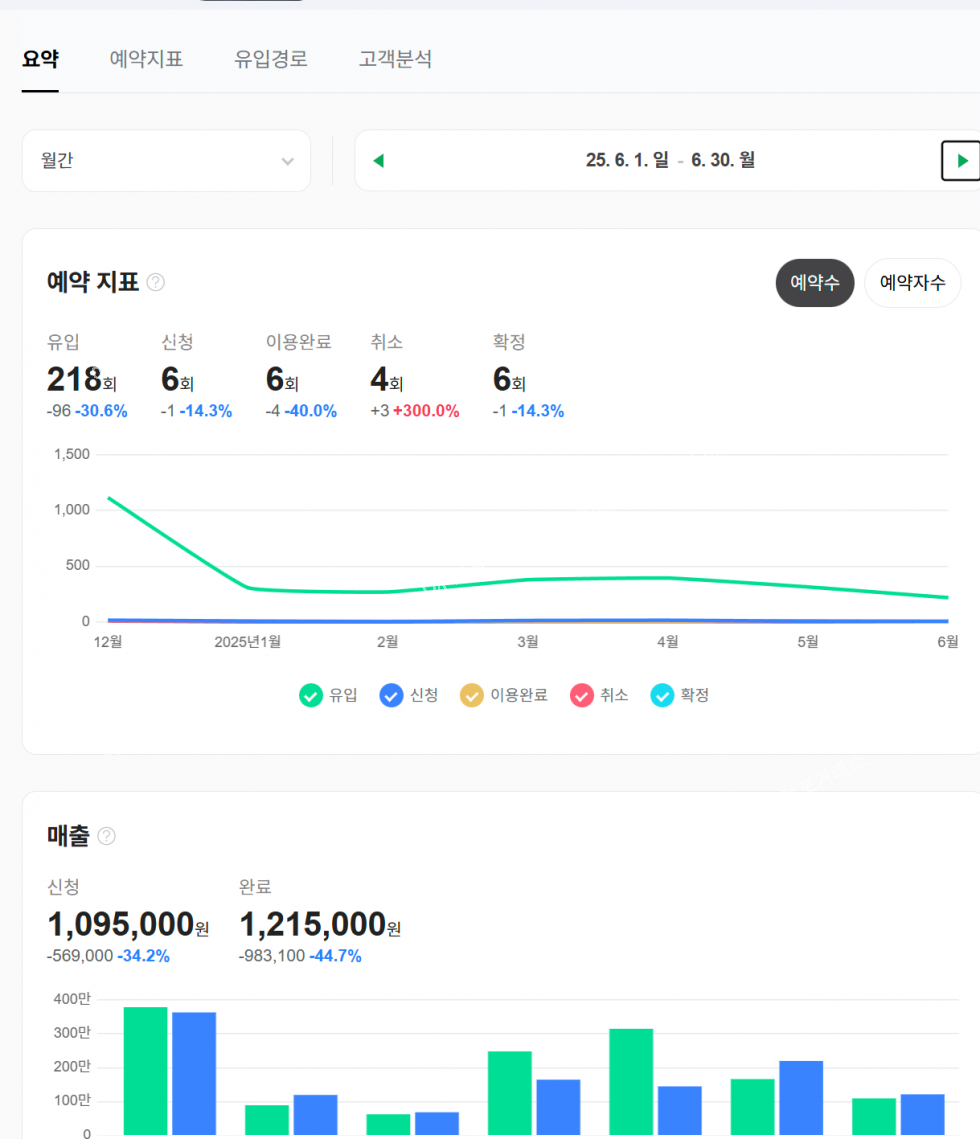This screenshot has height=1139, width=980.
Task: Select 예약수 button
Action: 815,283
